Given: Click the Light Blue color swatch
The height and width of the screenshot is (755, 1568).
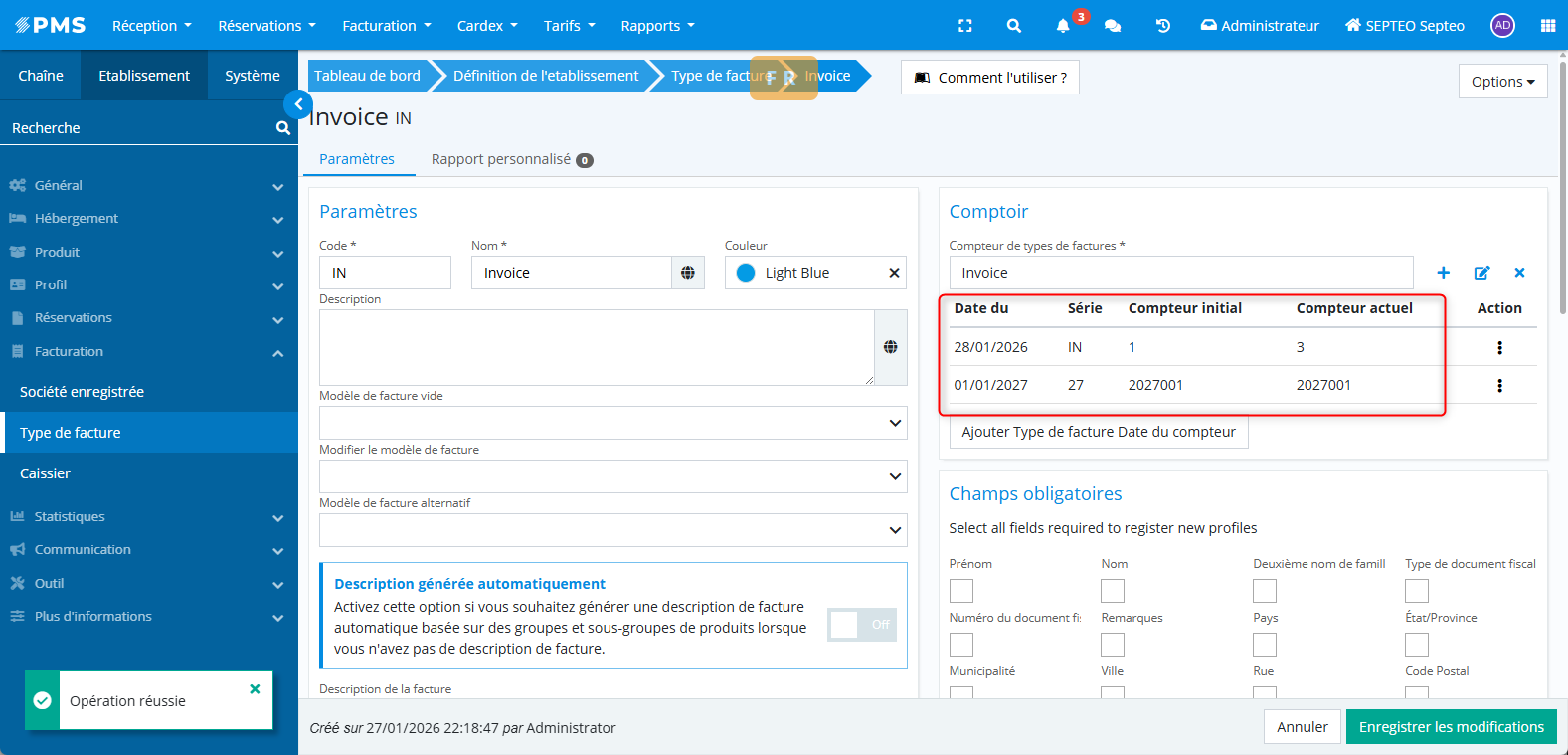Looking at the screenshot, I should click(746, 273).
